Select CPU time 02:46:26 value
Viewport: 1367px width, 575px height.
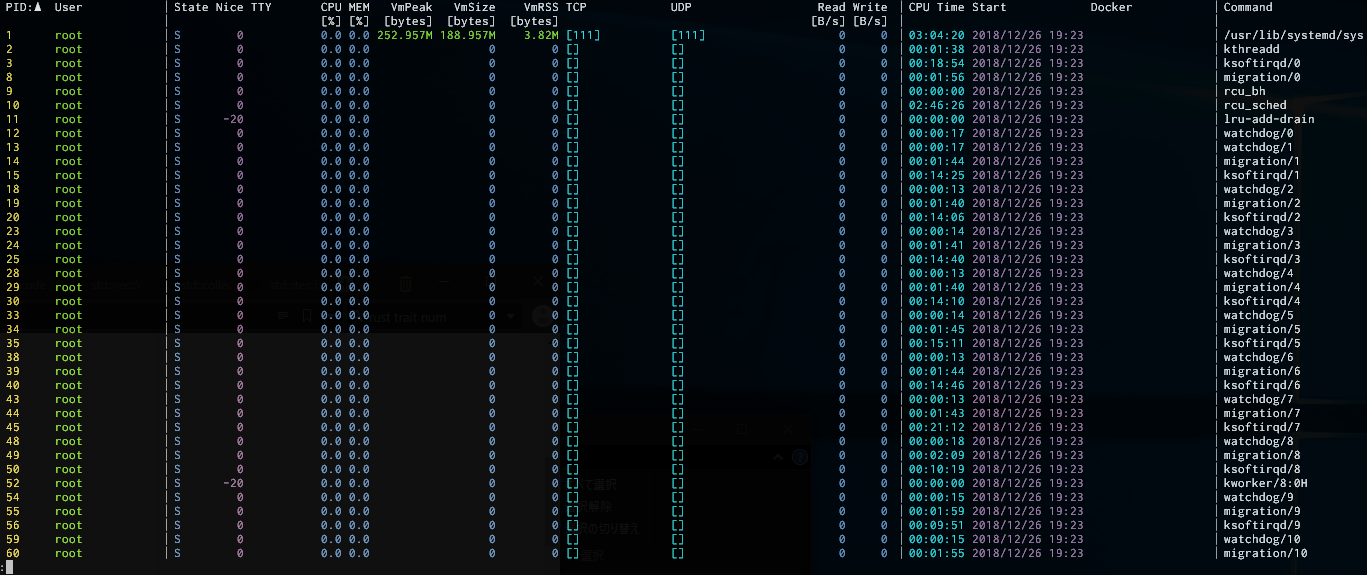click(x=936, y=106)
